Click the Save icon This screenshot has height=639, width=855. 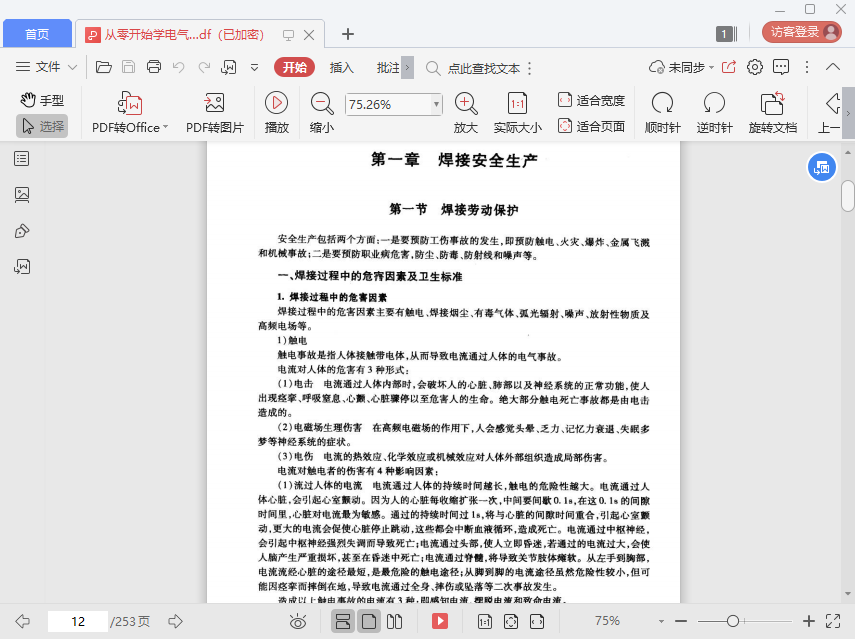coord(129,67)
